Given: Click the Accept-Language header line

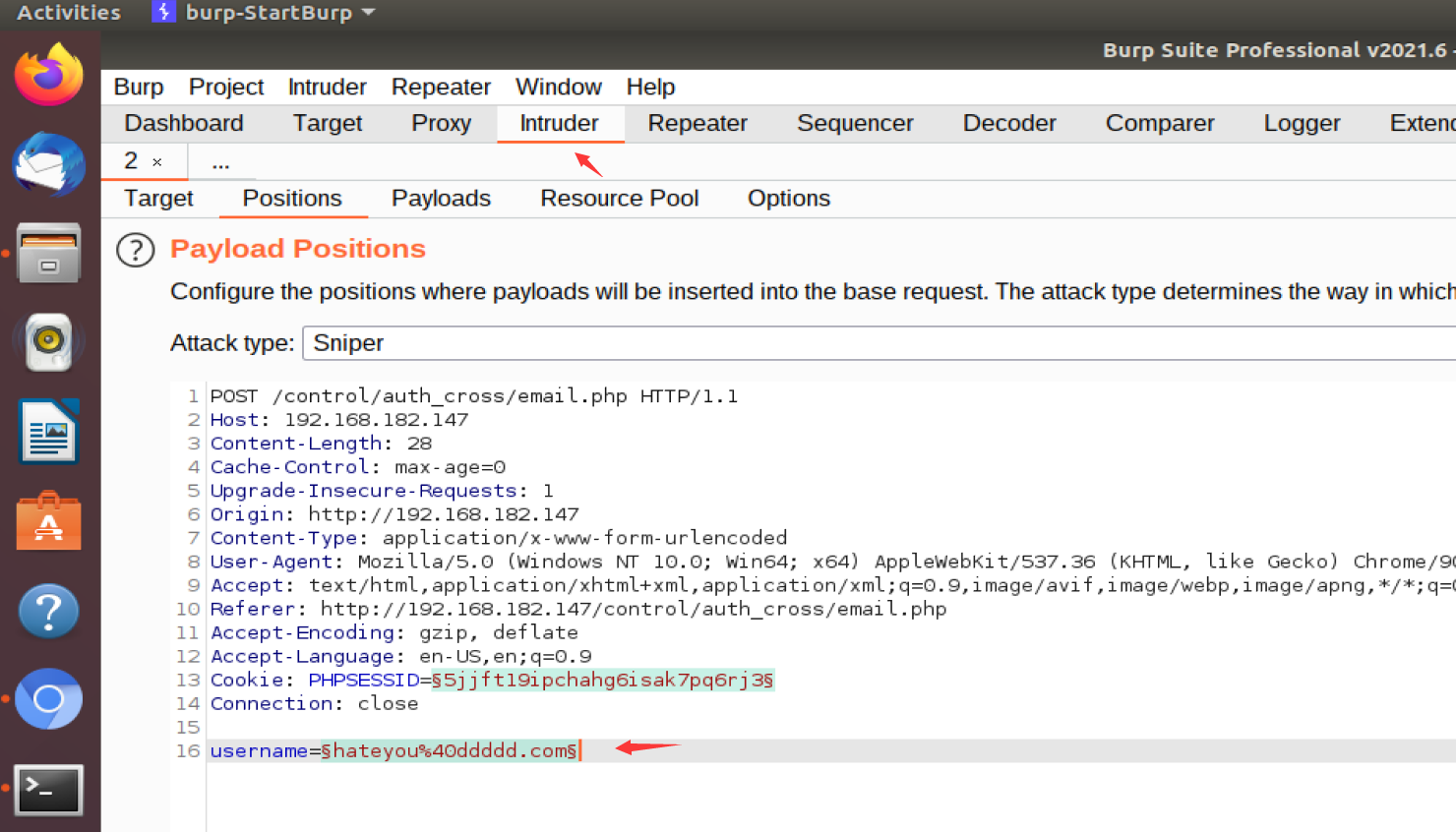Looking at the screenshot, I should 401,656.
